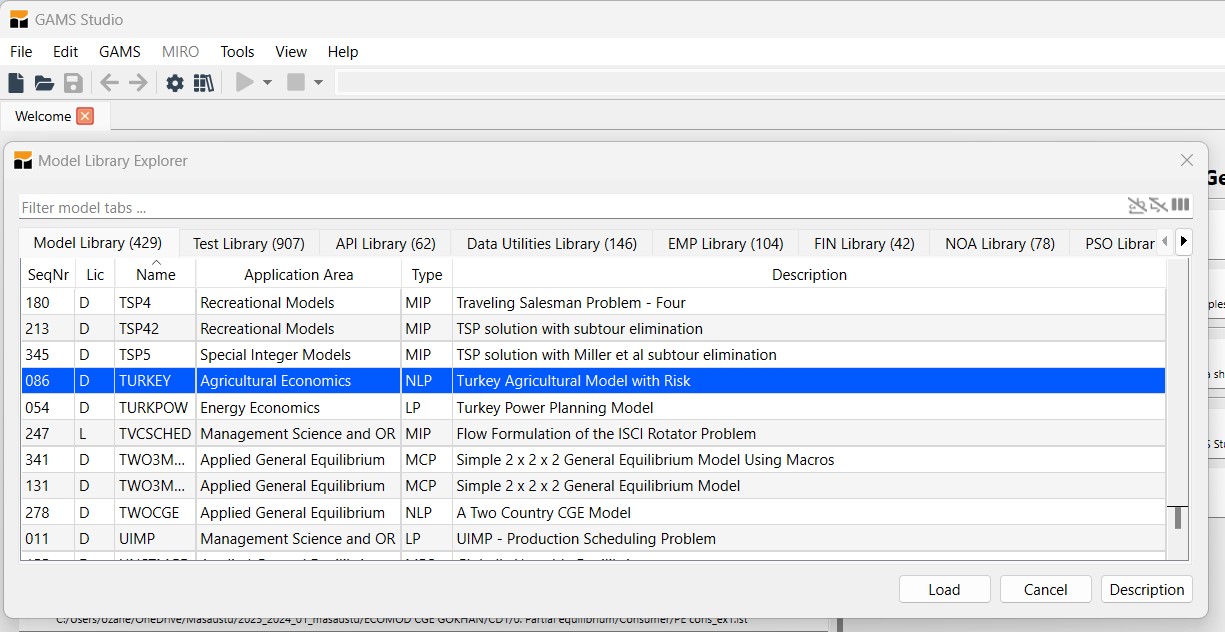The image size is (1225, 632).
Task: Open the FIN Library (42) tab
Action: (864, 243)
